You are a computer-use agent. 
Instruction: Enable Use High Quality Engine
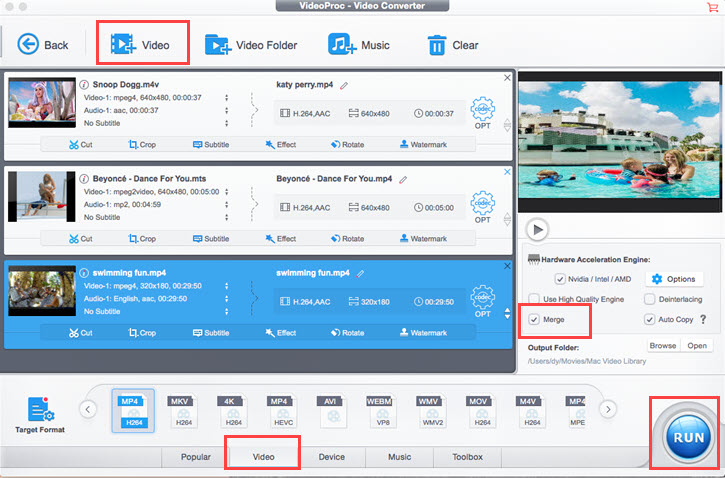tap(534, 299)
